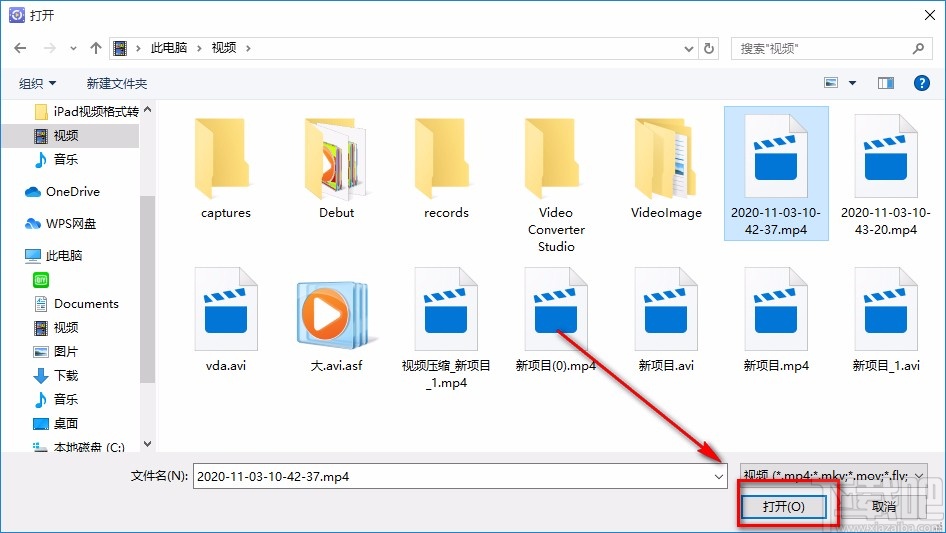The width and height of the screenshot is (946, 533).
Task: Toggle the preview pane
Action: (886, 83)
